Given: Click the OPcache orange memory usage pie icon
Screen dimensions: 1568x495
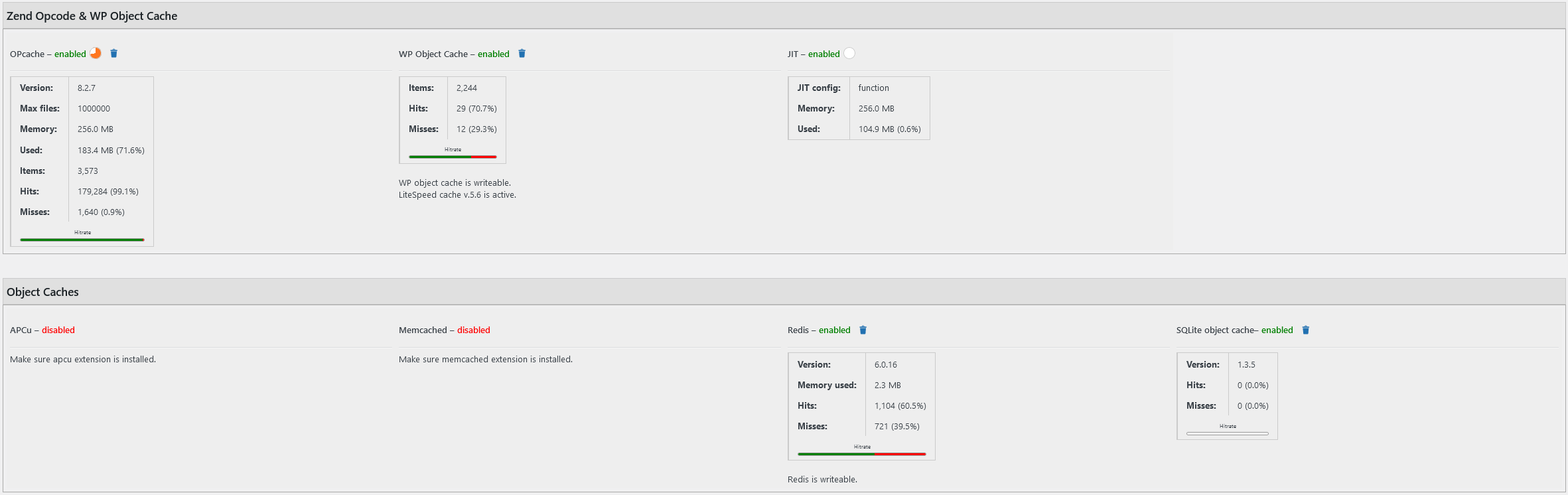Looking at the screenshot, I should click(96, 53).
